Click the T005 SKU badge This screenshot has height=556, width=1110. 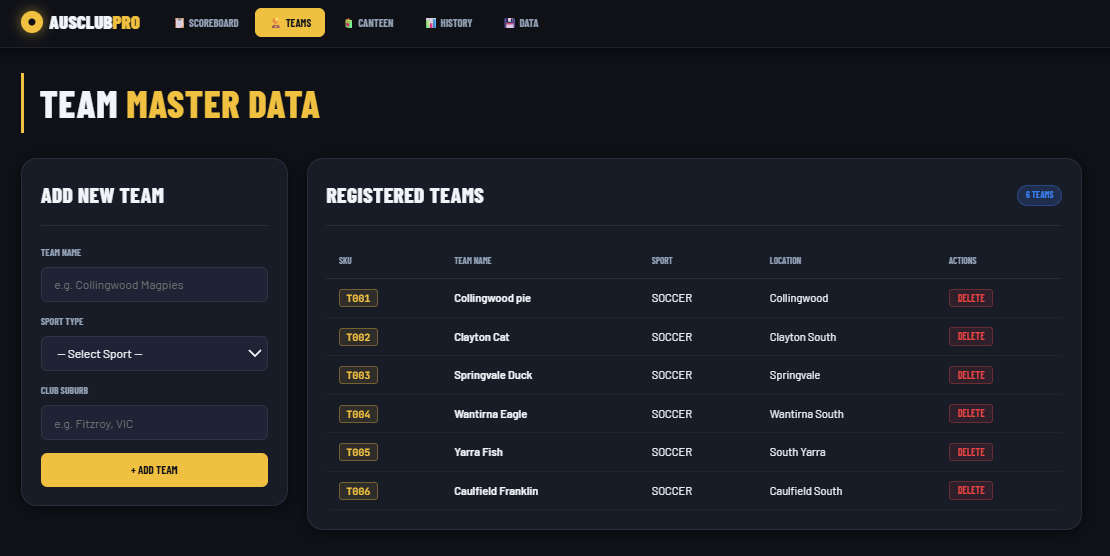click(358, 452)
